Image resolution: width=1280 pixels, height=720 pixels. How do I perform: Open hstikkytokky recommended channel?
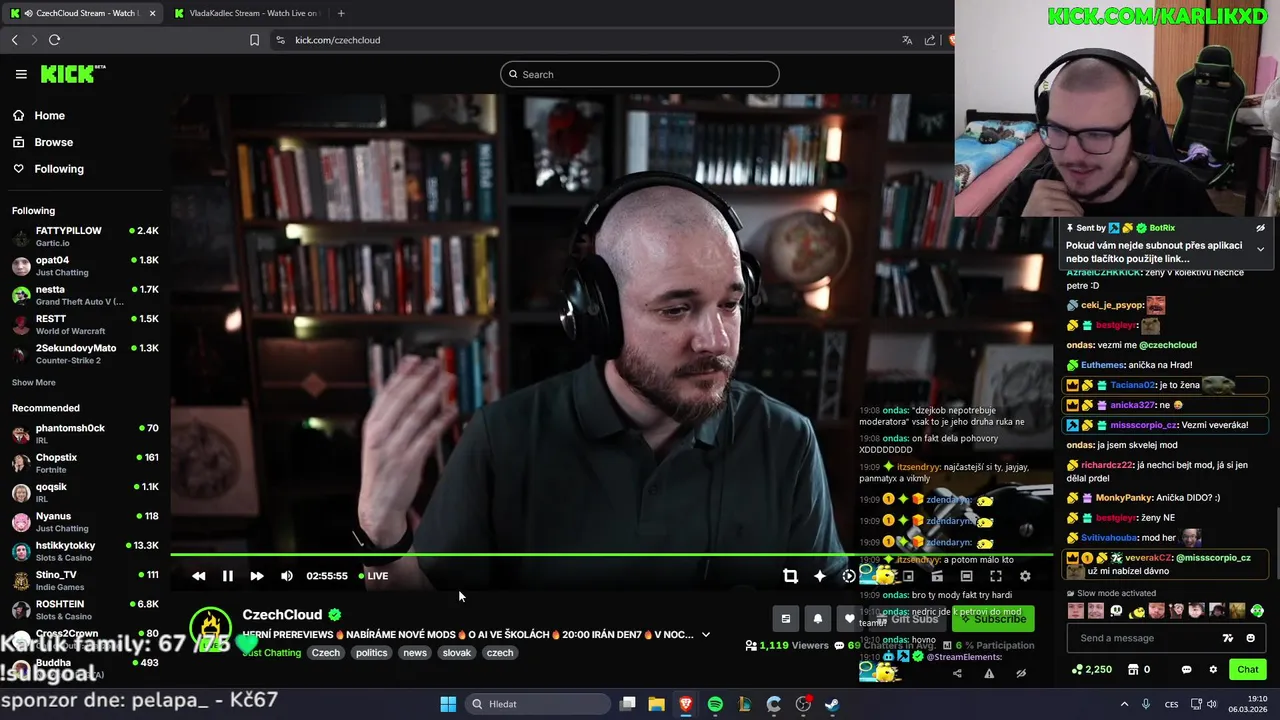pos(85,552)
